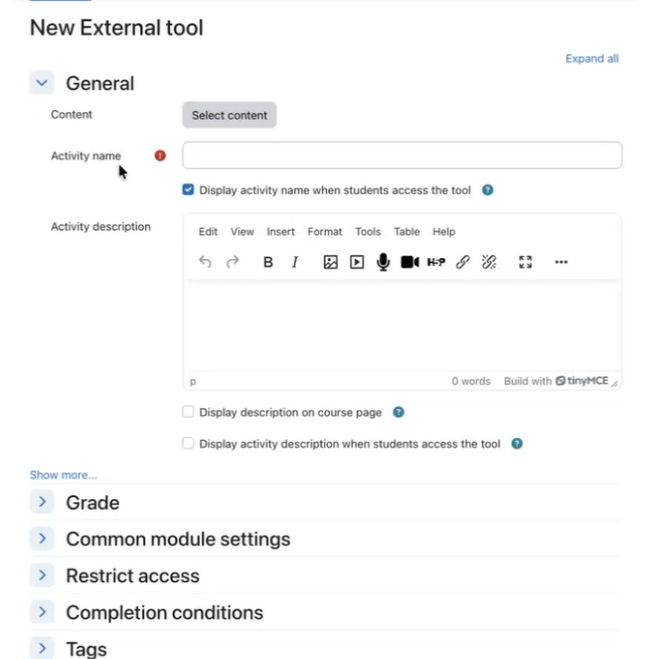Check Display activity description when students access
This screenshot has height=659, width=645.
click(188, 443)
